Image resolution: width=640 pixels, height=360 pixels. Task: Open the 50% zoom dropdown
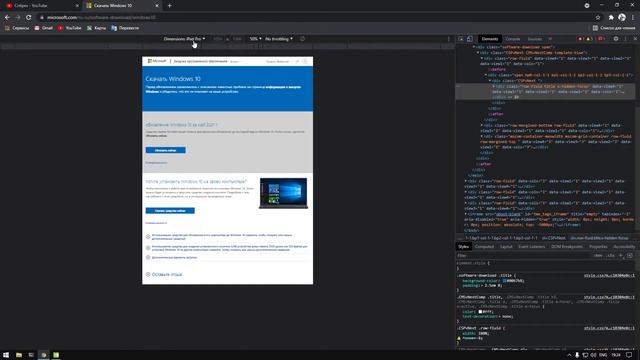pyautogui.click(x=256, y=39)
